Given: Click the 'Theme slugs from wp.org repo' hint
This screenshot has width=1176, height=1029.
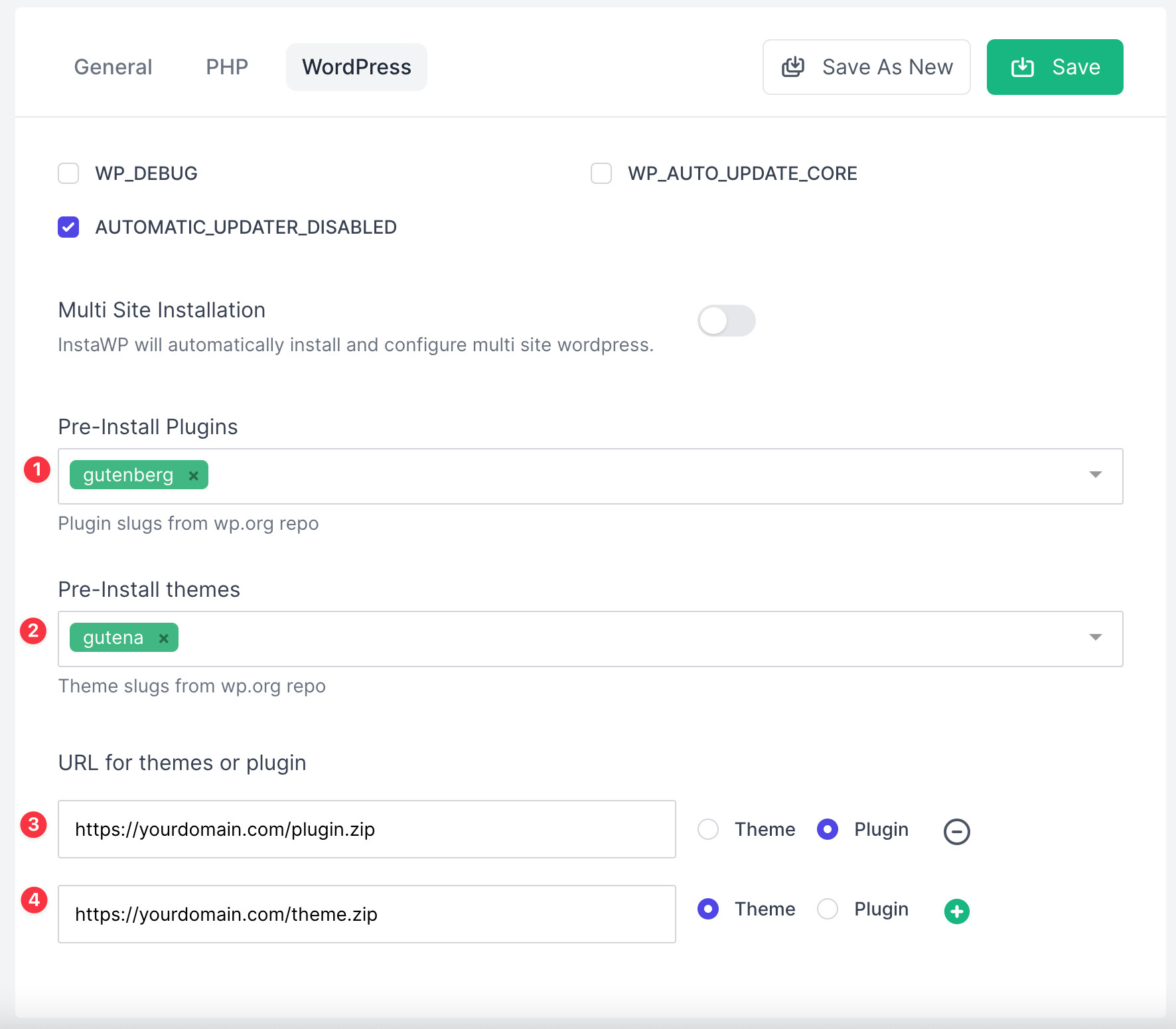Looking at the screenshot, I should [192, 686].
